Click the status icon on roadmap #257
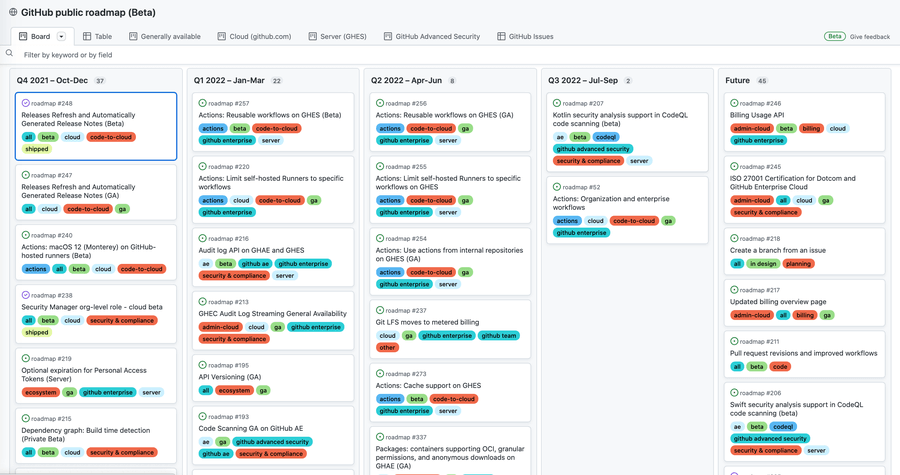Screen dimensions: 900x475 203,103
